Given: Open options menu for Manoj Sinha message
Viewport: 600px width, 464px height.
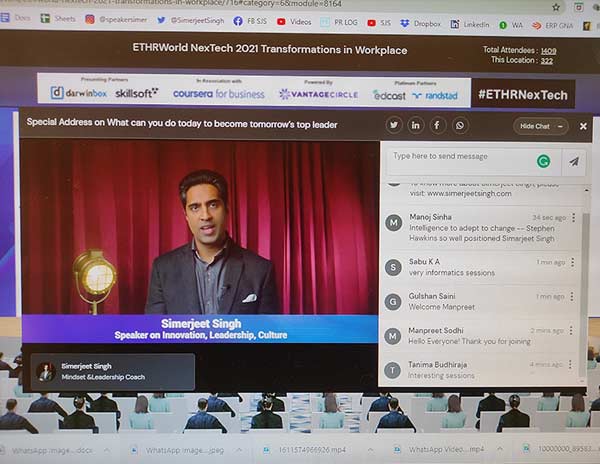Looking at the screenshot, I should point(573,218).
